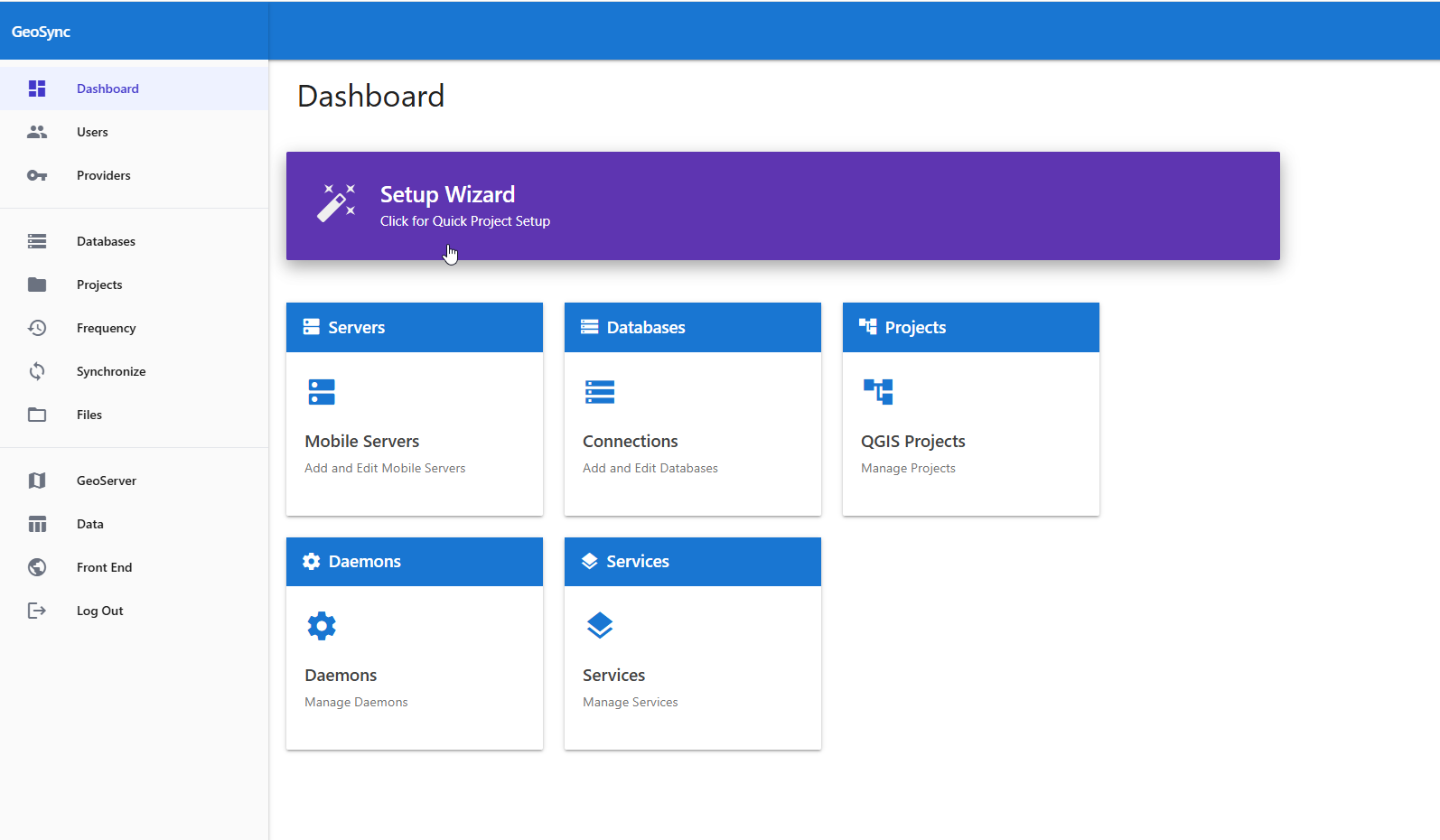Click the large Services layers icon

(x=600, y=626)
